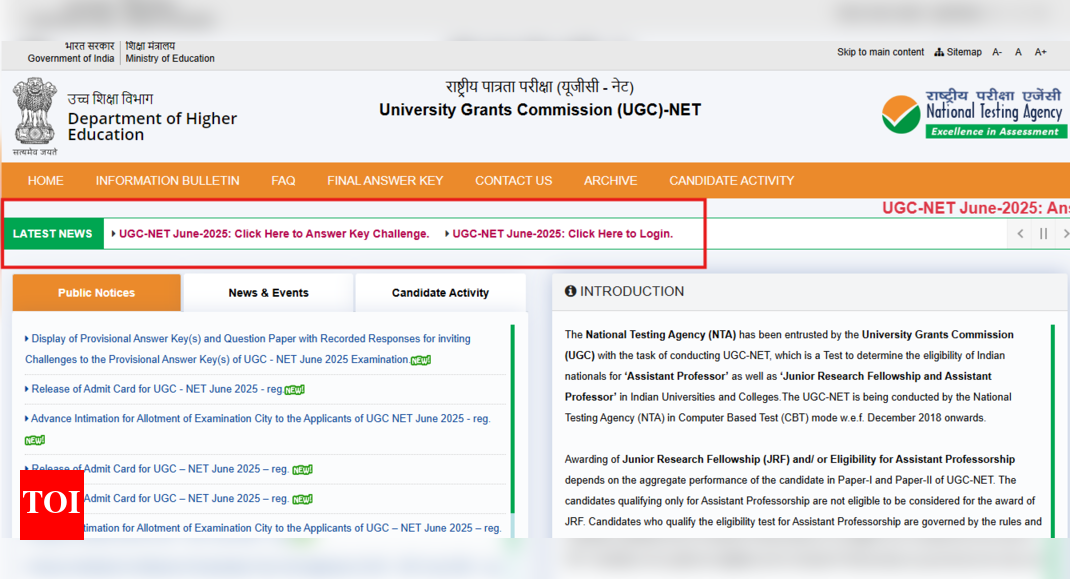1070x579 pixels.
Task: Pause the latest news ticker
Action: (1043, 234)
